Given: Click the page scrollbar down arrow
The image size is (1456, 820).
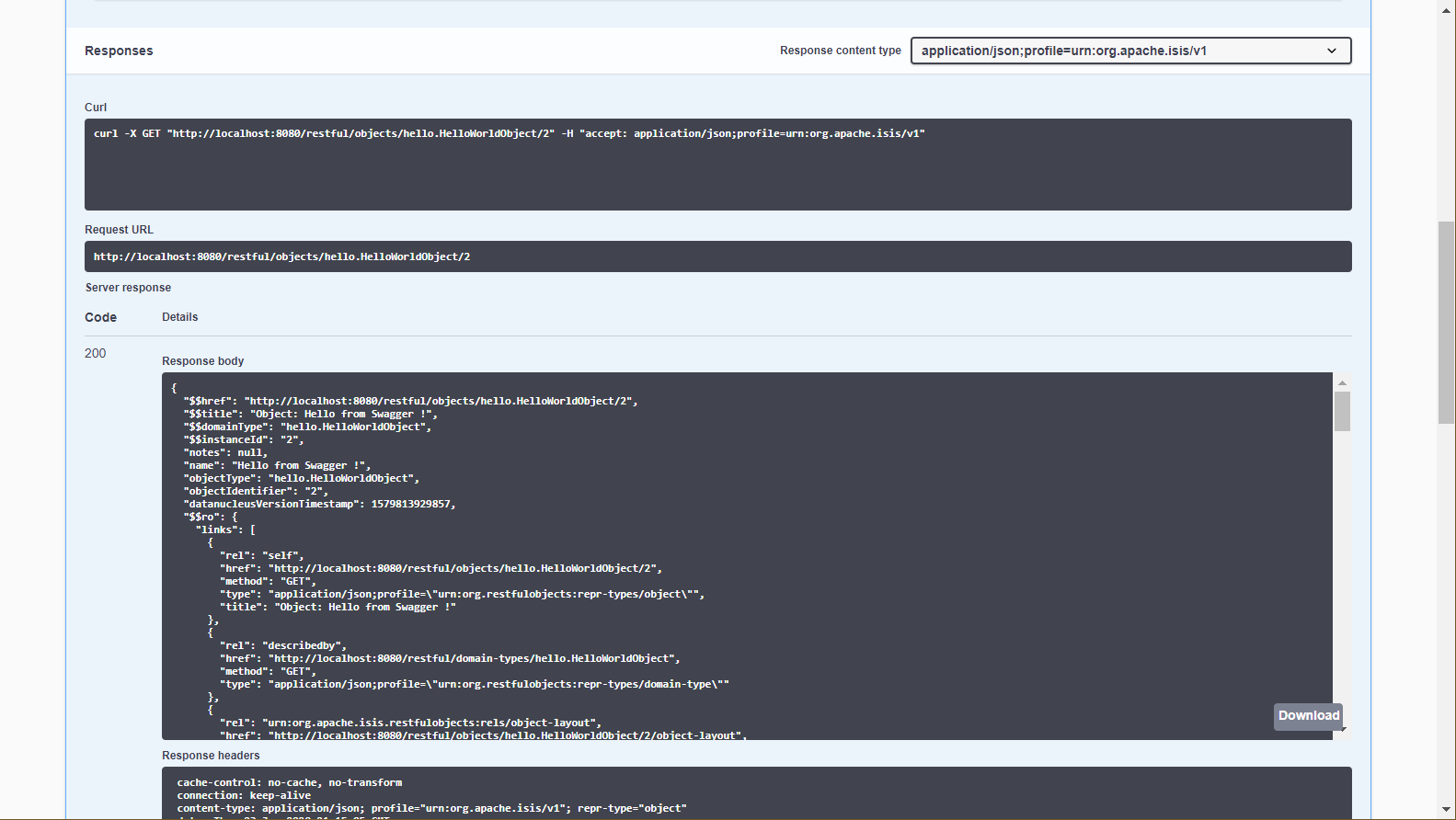Looking at the screenshot, I should click(1447, 810).
